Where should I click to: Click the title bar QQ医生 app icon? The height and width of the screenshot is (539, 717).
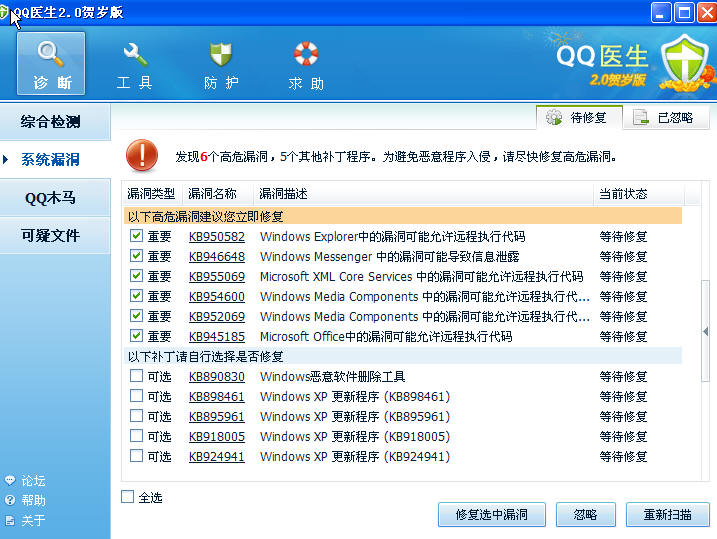coord(4,12)
